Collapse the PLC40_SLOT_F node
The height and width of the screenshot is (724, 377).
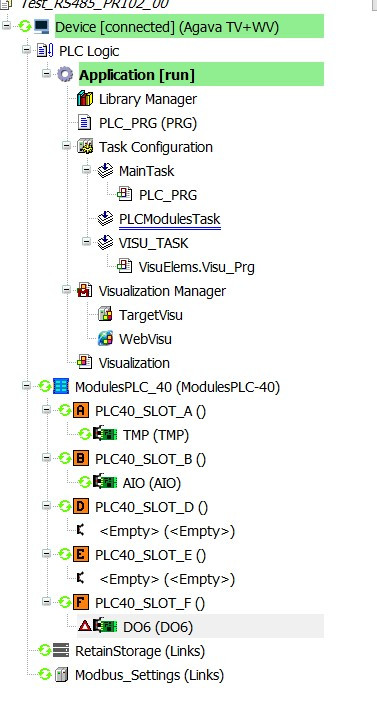(46, 602)
